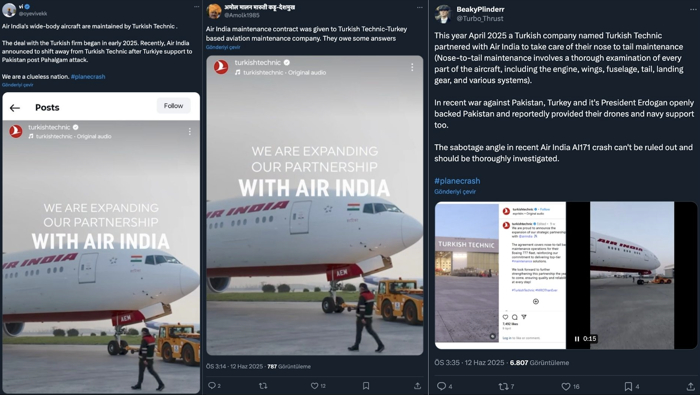The width and height of the screenshot is (700, 395).
Task: Open the turkishtechnic post options menu in middle image
Action: 412,67
